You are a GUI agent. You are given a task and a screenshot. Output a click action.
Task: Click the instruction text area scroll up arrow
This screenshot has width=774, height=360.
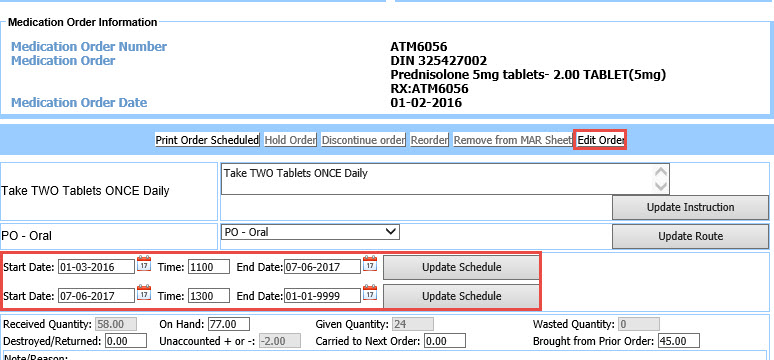[x=661, y=172]
